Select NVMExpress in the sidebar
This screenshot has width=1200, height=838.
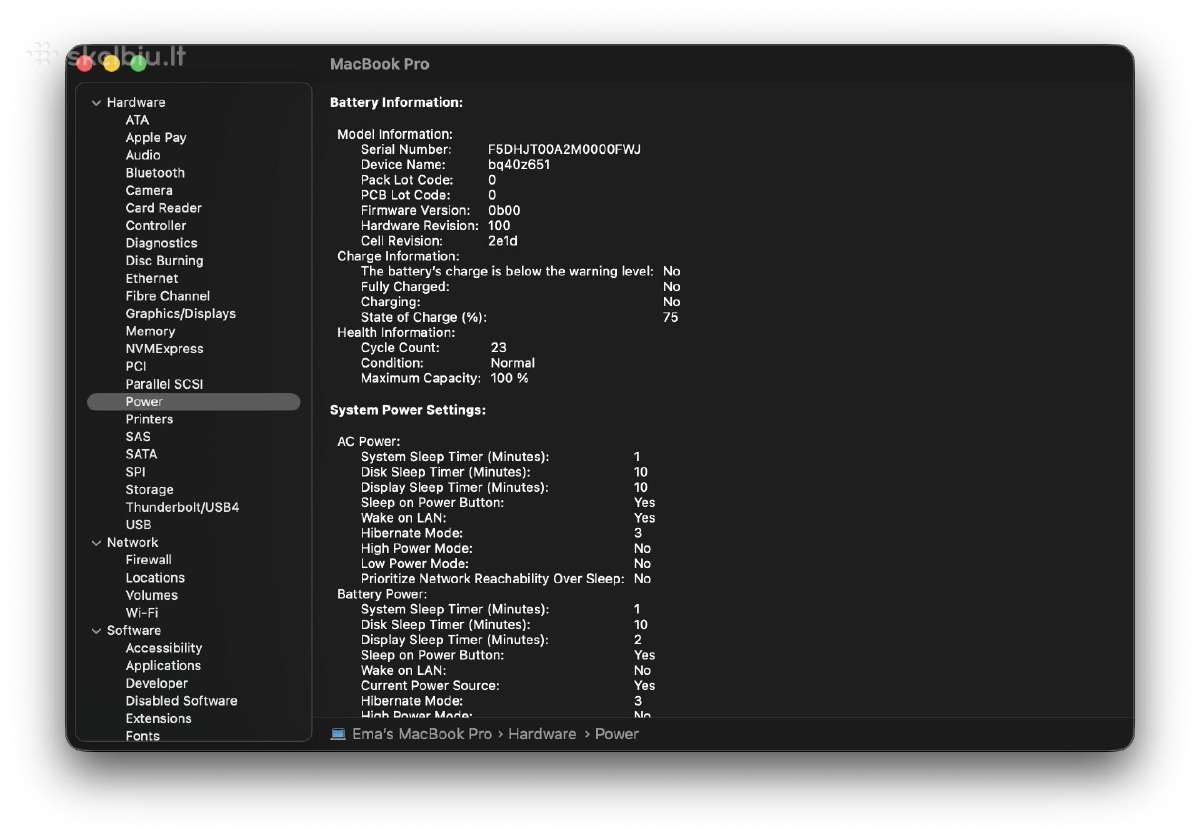tap(164, 349)
